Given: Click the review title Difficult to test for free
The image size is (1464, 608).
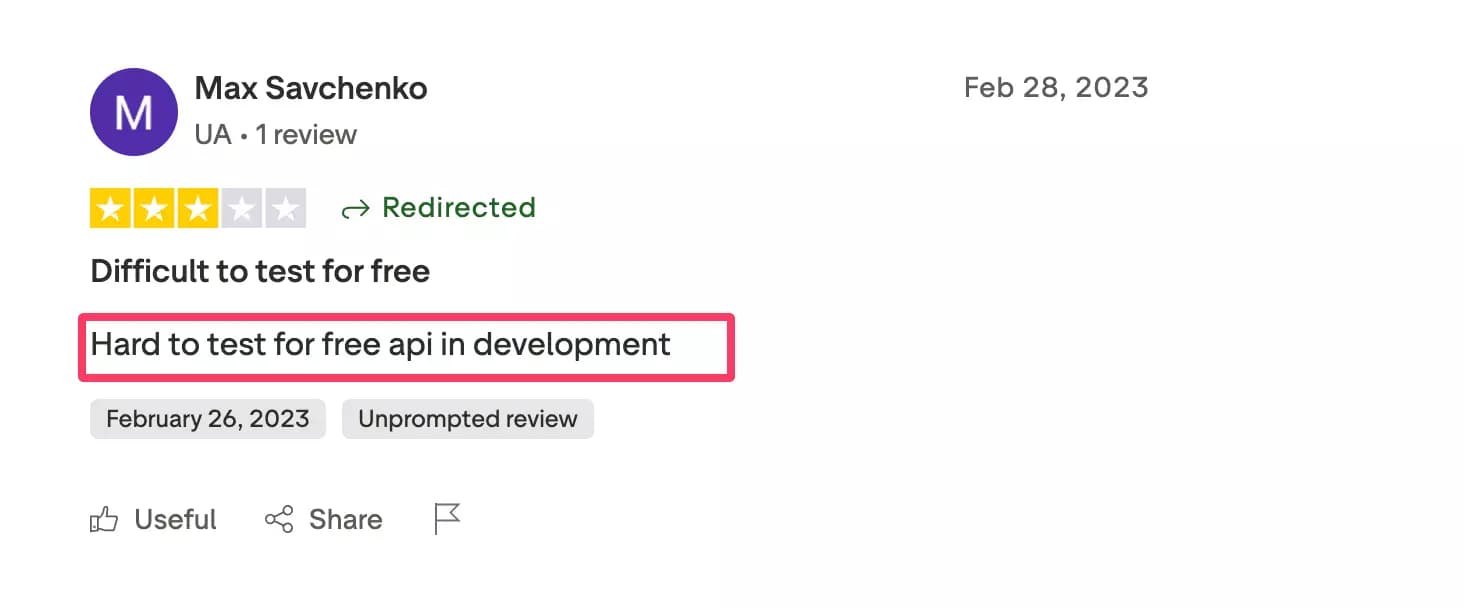Looking at the screenshot, I should tap(259, 270).
